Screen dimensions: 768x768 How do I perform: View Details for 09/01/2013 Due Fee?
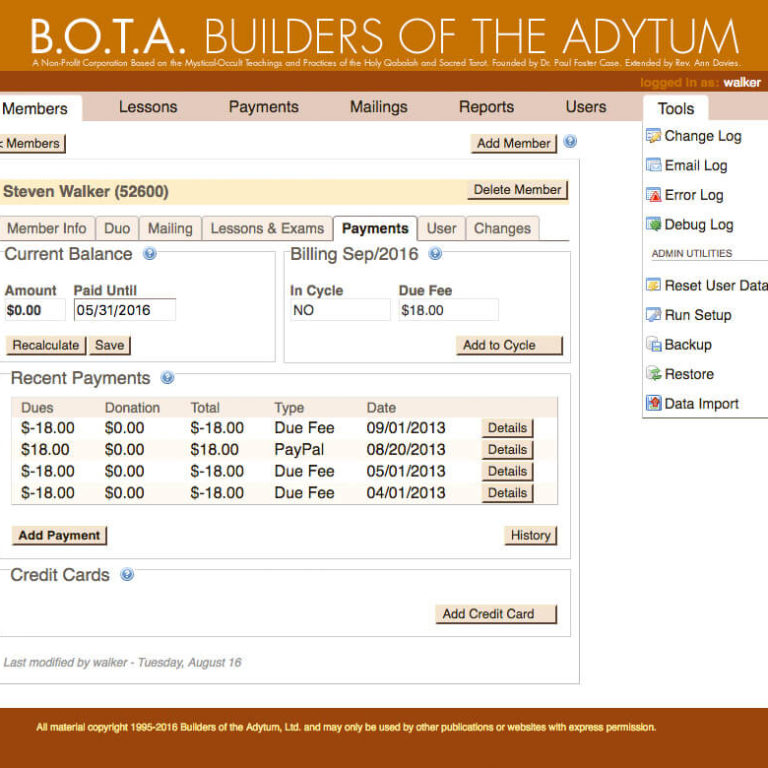[507, 428]
